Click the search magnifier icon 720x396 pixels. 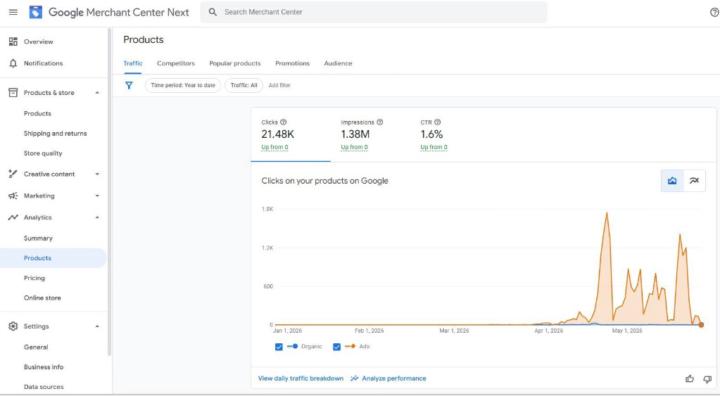213,12
